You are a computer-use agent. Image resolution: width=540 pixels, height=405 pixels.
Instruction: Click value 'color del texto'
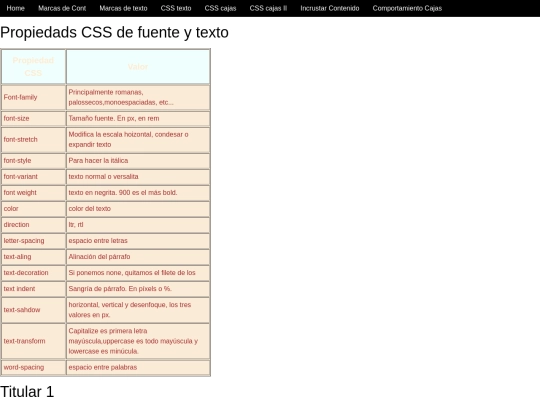pyautogui.click(x=138, y=209)
